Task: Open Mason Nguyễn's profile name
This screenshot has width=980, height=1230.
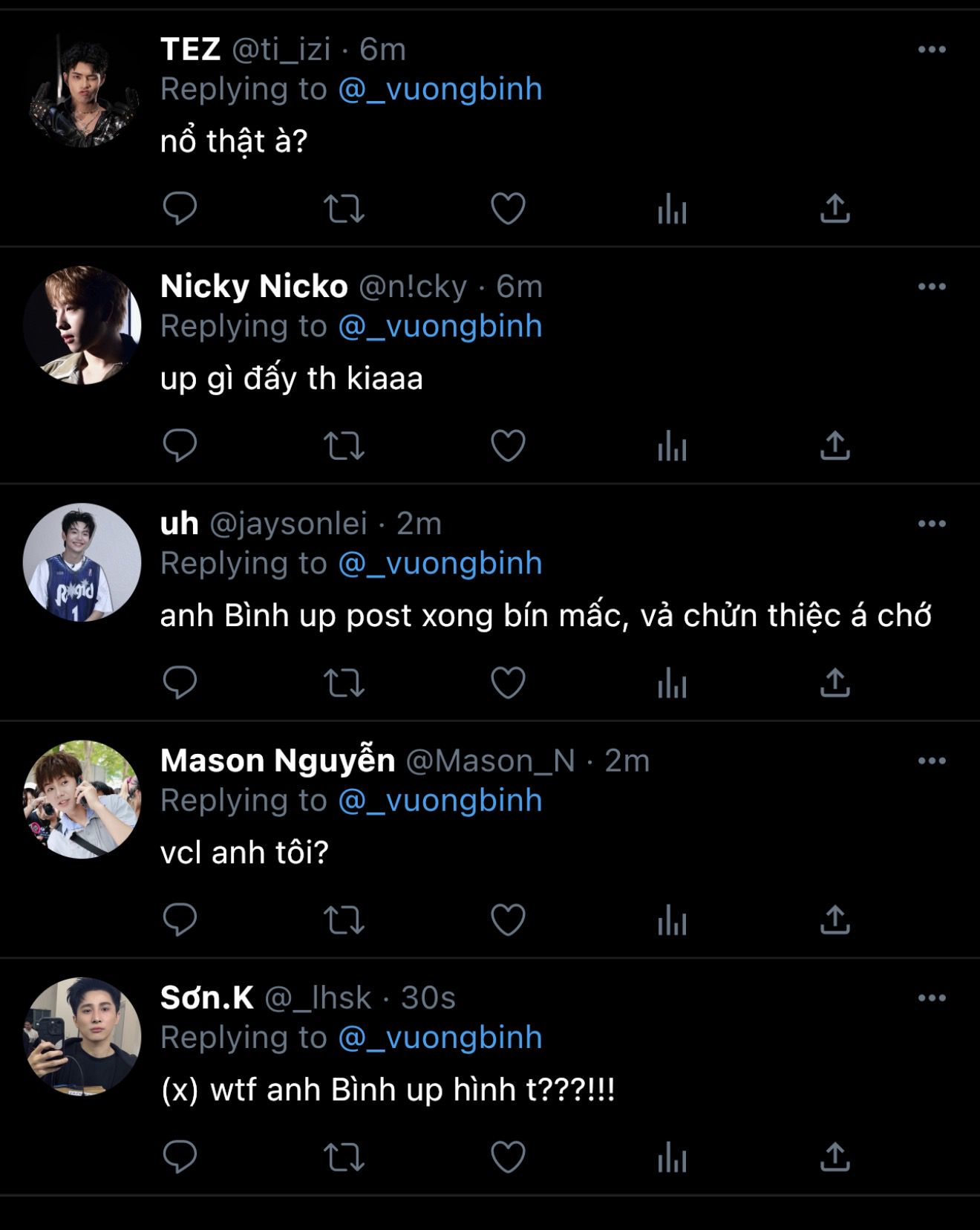Action: pos(278,761)
